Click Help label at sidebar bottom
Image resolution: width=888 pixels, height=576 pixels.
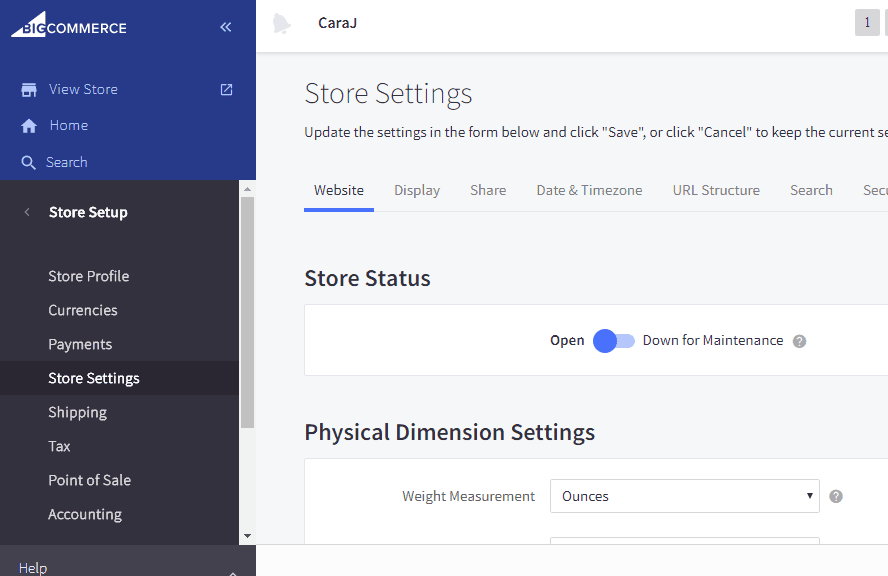[x=33, y=568]
